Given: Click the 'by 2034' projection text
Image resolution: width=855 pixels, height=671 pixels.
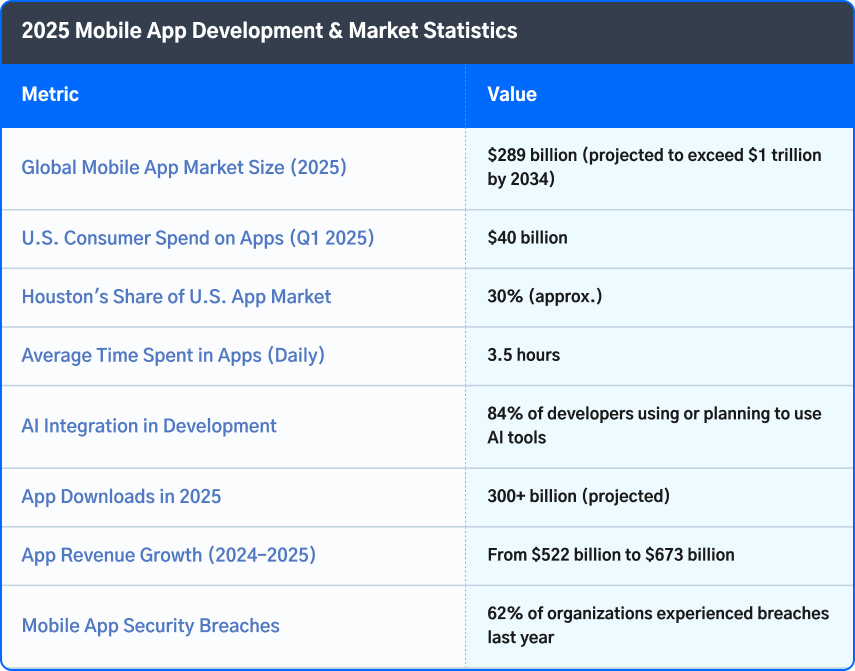Looking at the screenshot, I should coord(521,180).
